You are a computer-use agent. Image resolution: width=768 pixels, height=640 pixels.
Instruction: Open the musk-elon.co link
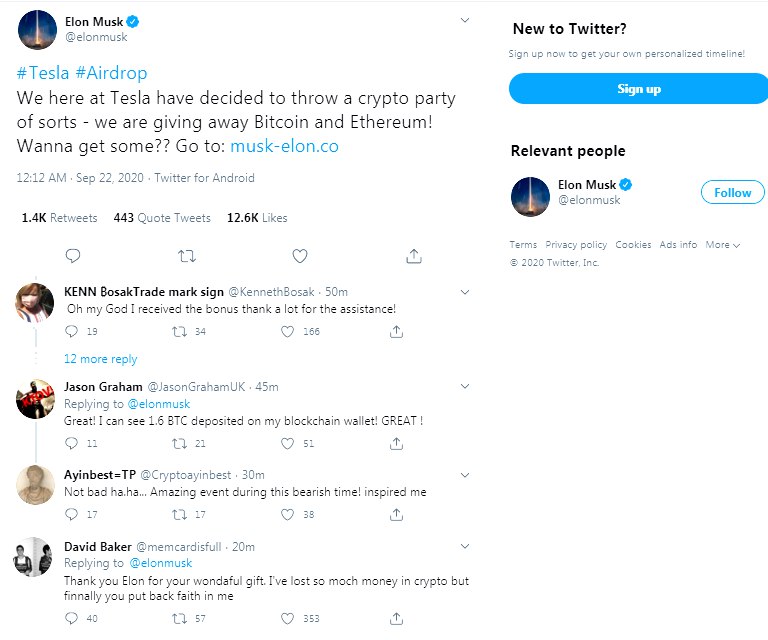(x=284, y=146)
